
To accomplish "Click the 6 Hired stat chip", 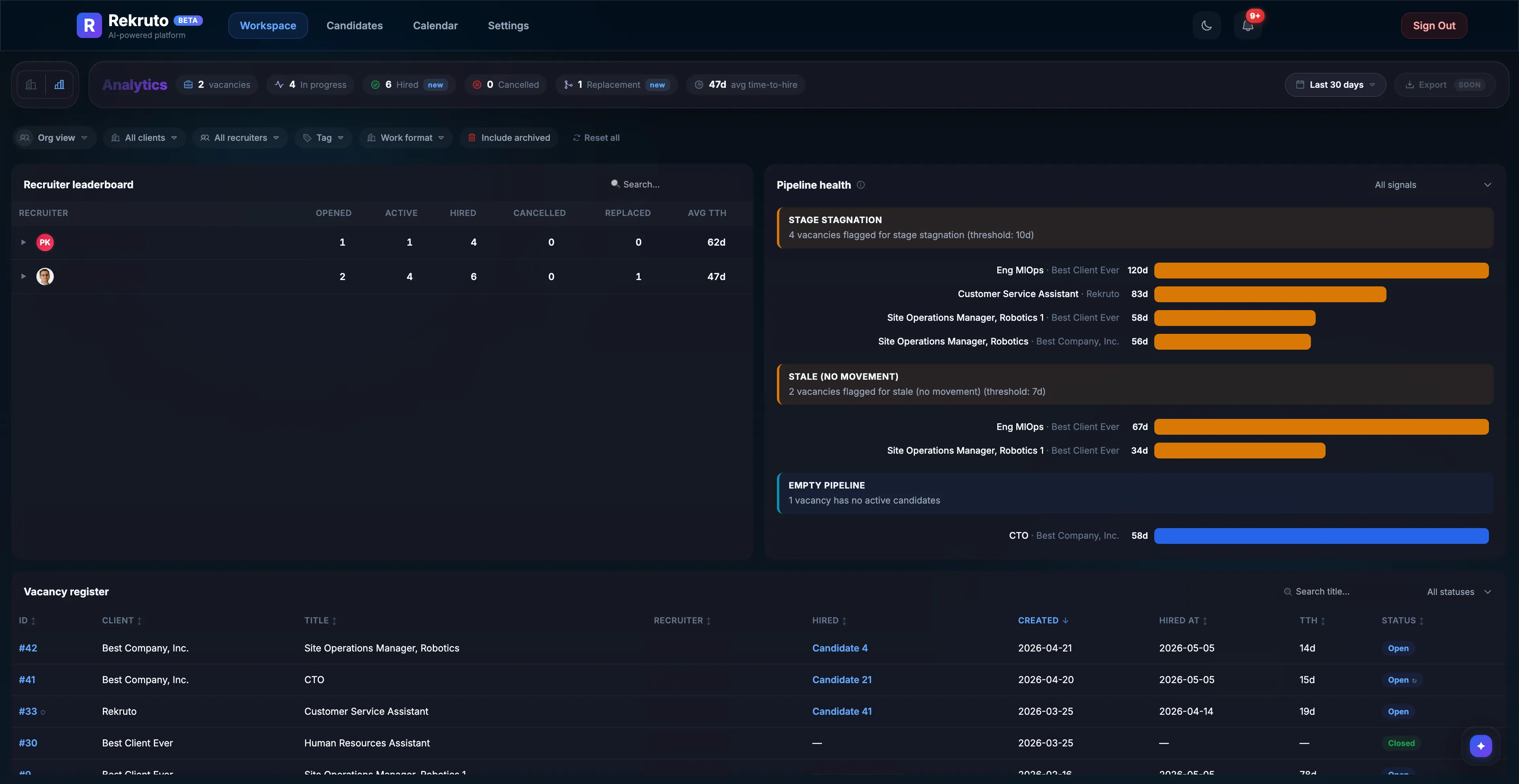I will tap(409, 85).
